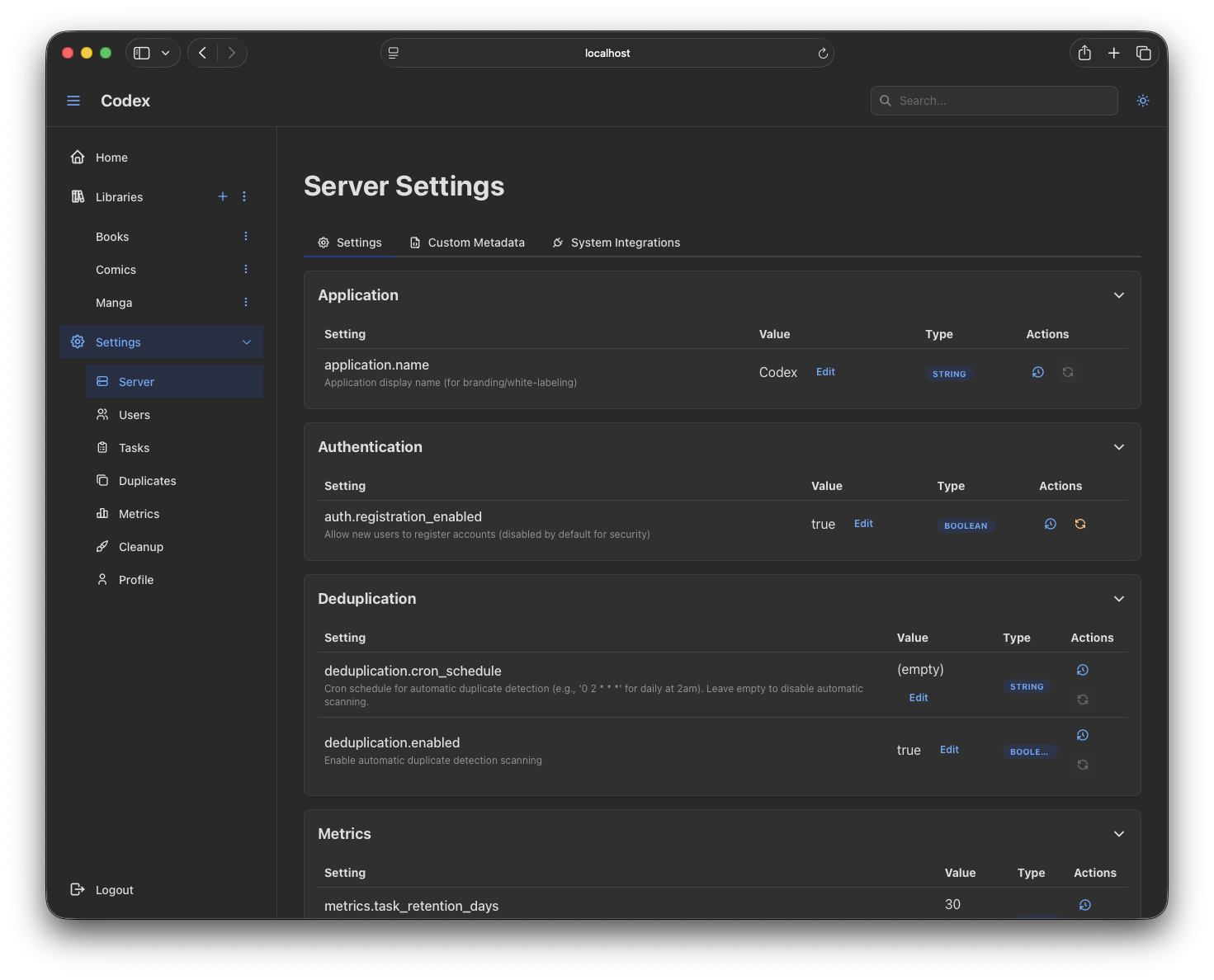Collapse the Authentication section

pos(1119,446)
